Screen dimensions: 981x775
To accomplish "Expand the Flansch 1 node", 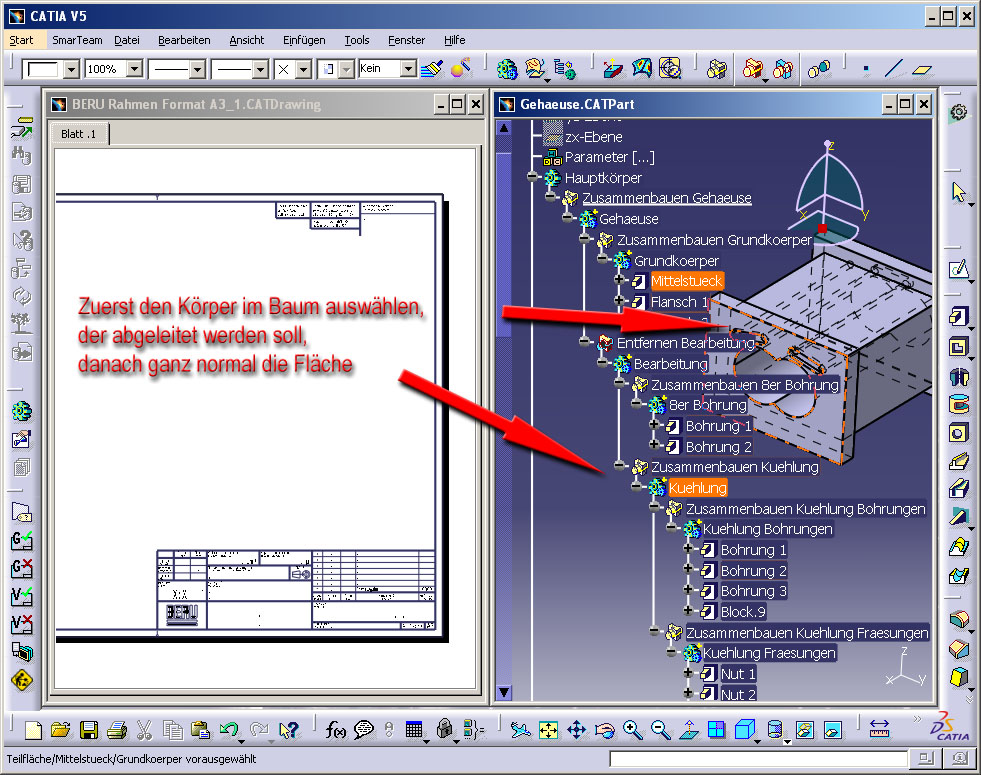I will click(x=619, y=301).
